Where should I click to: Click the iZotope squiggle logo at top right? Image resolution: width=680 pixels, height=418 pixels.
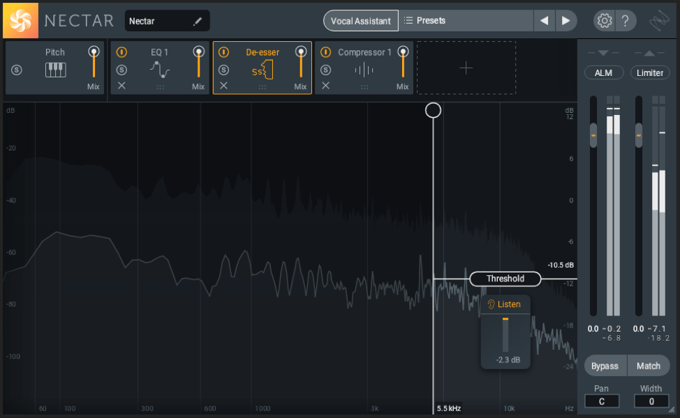(x=659, y=20)
